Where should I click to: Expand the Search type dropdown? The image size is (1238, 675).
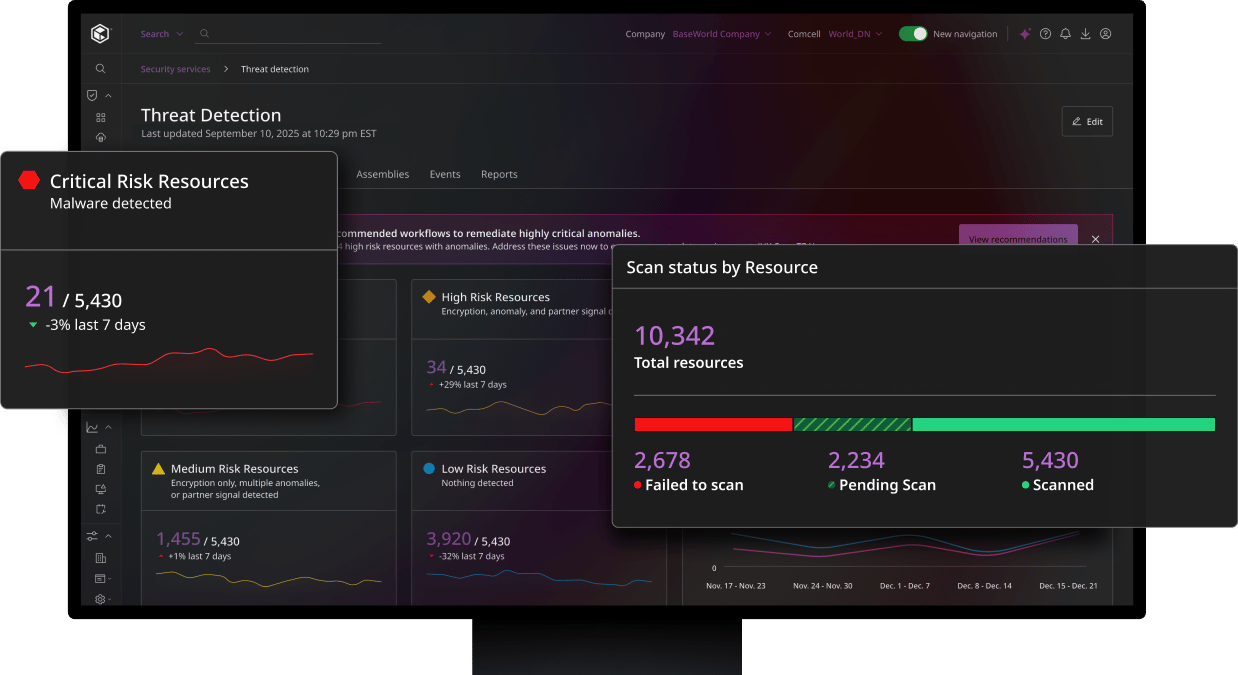[x=161, y=34]
